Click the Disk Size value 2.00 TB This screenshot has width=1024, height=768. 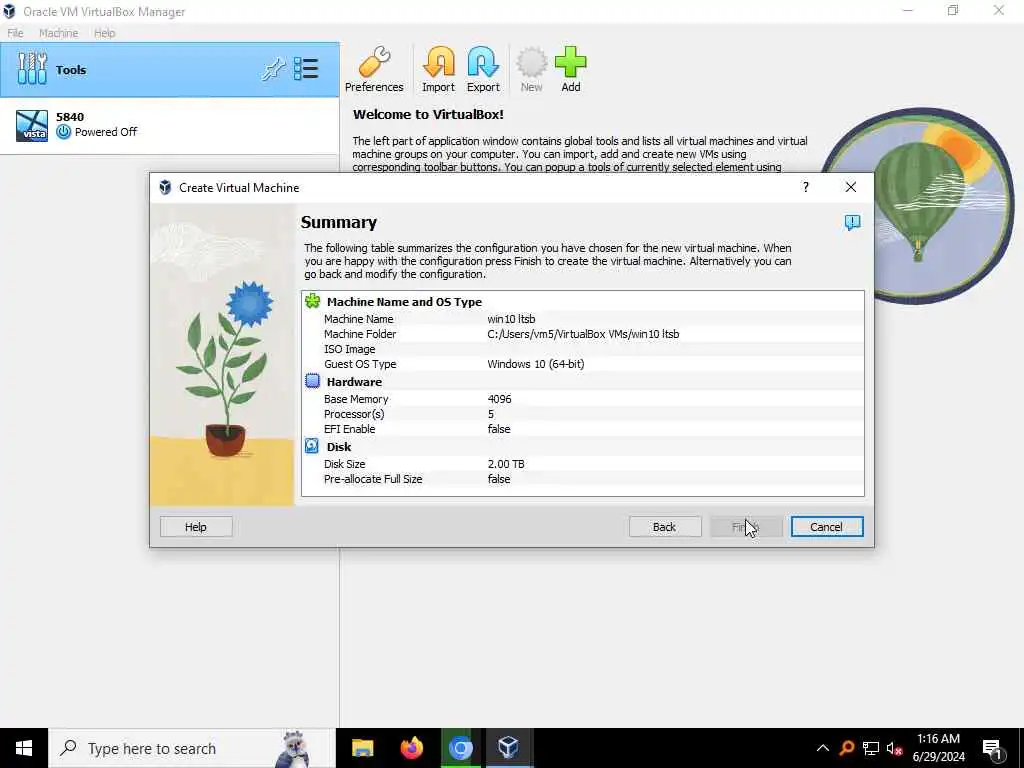pos(506,464)
